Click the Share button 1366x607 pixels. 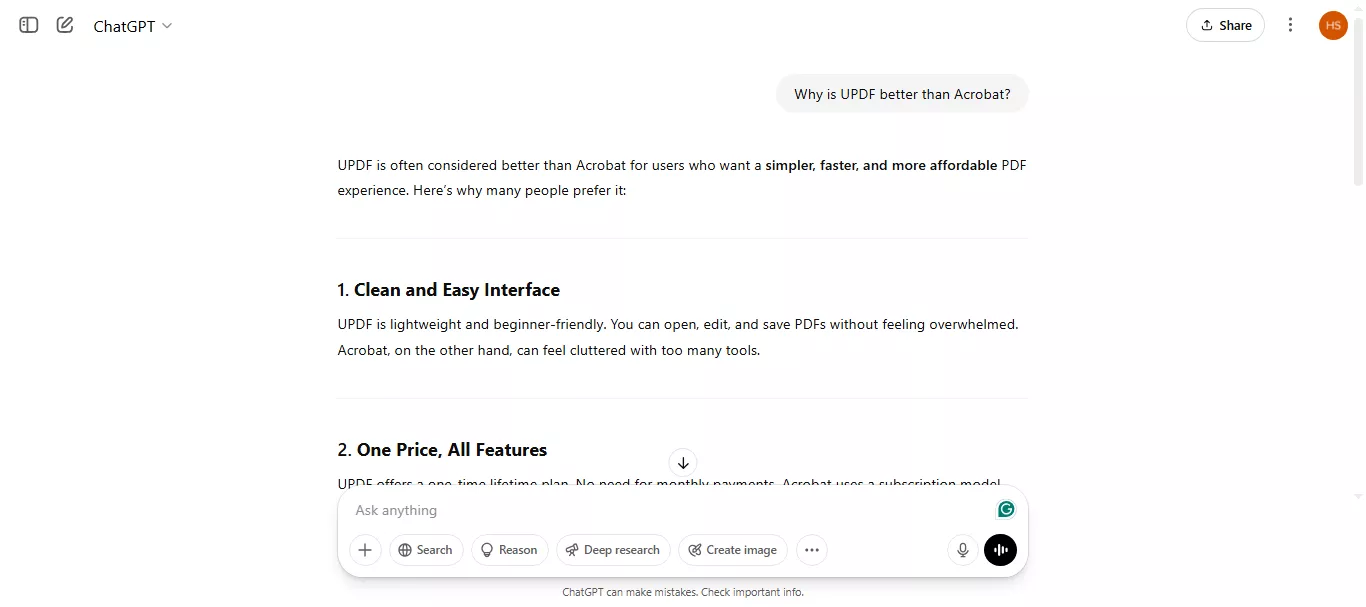[x=1225, y=25]
